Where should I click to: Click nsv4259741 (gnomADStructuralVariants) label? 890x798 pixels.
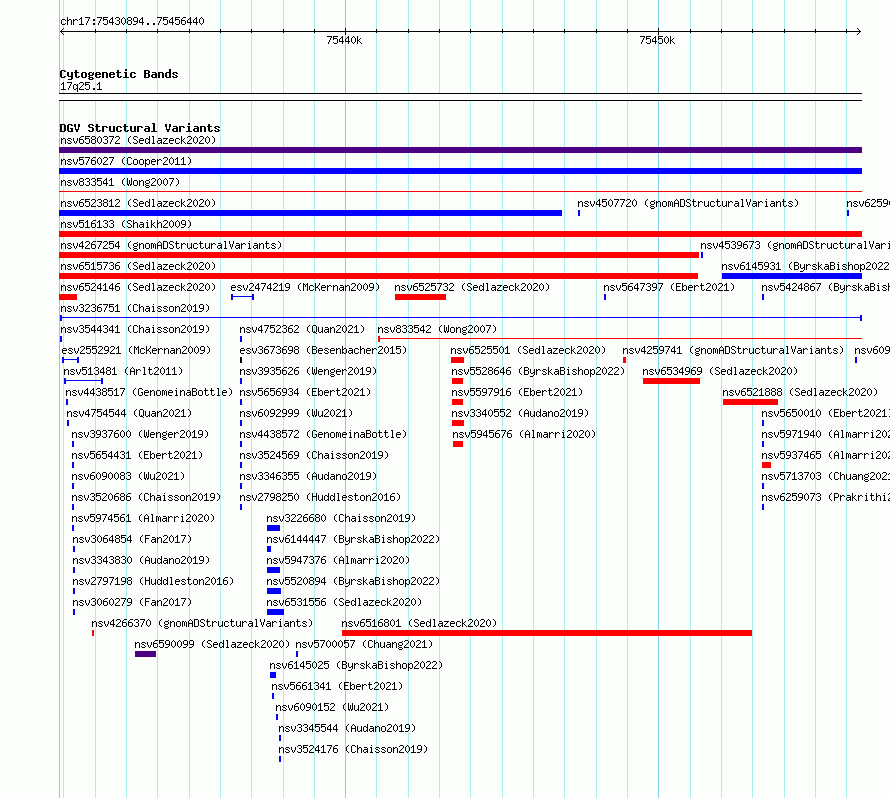[733, 350]
